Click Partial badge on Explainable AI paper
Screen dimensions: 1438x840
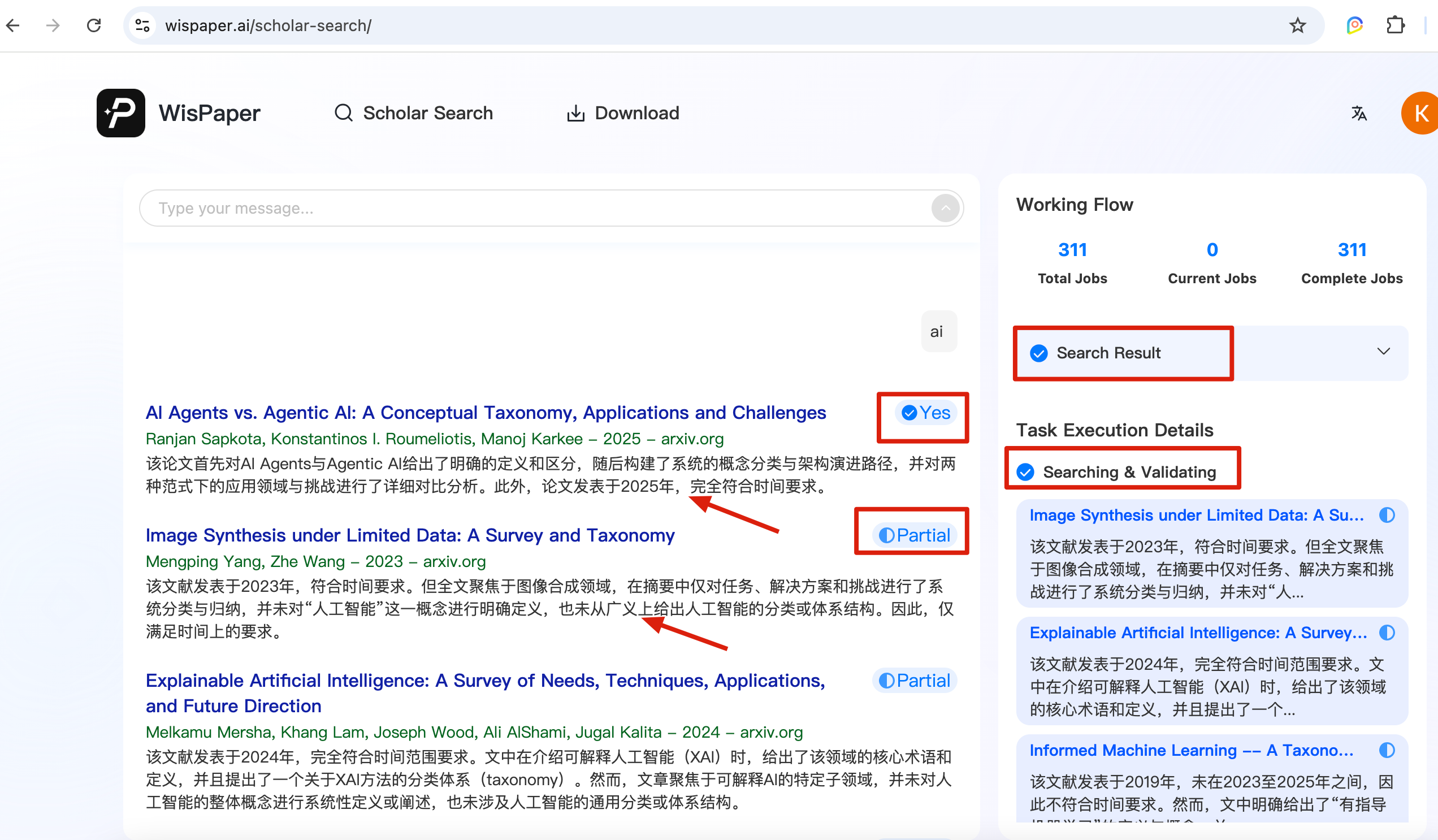[x=914, y=680]
